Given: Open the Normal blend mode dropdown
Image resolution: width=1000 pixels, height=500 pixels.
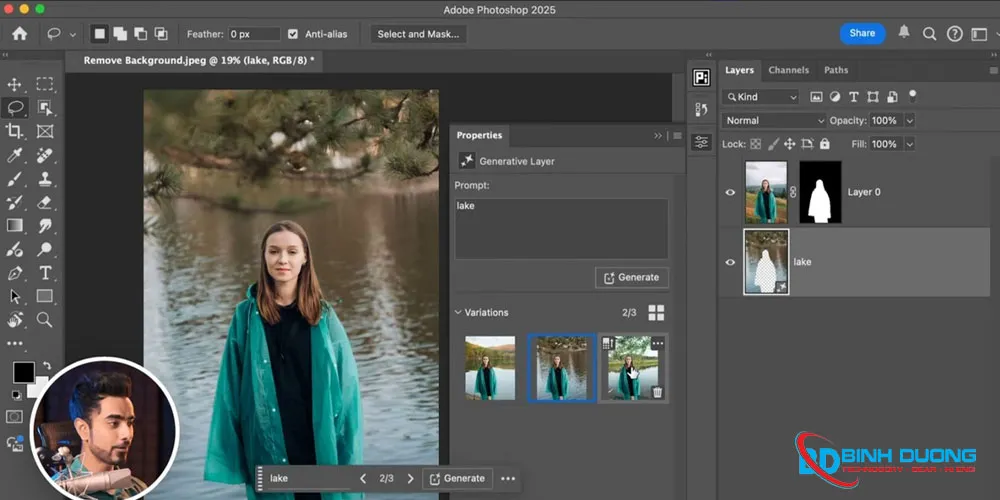Looking at the screenshot, I should 774,121.
